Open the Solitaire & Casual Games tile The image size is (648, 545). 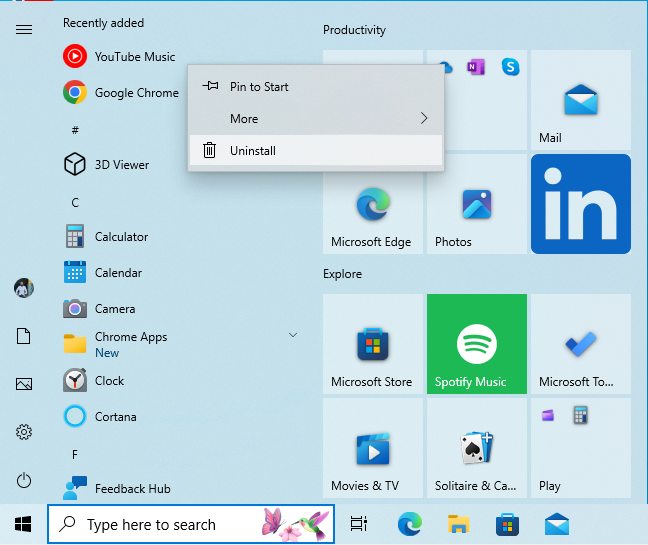(x=476, y=448)
